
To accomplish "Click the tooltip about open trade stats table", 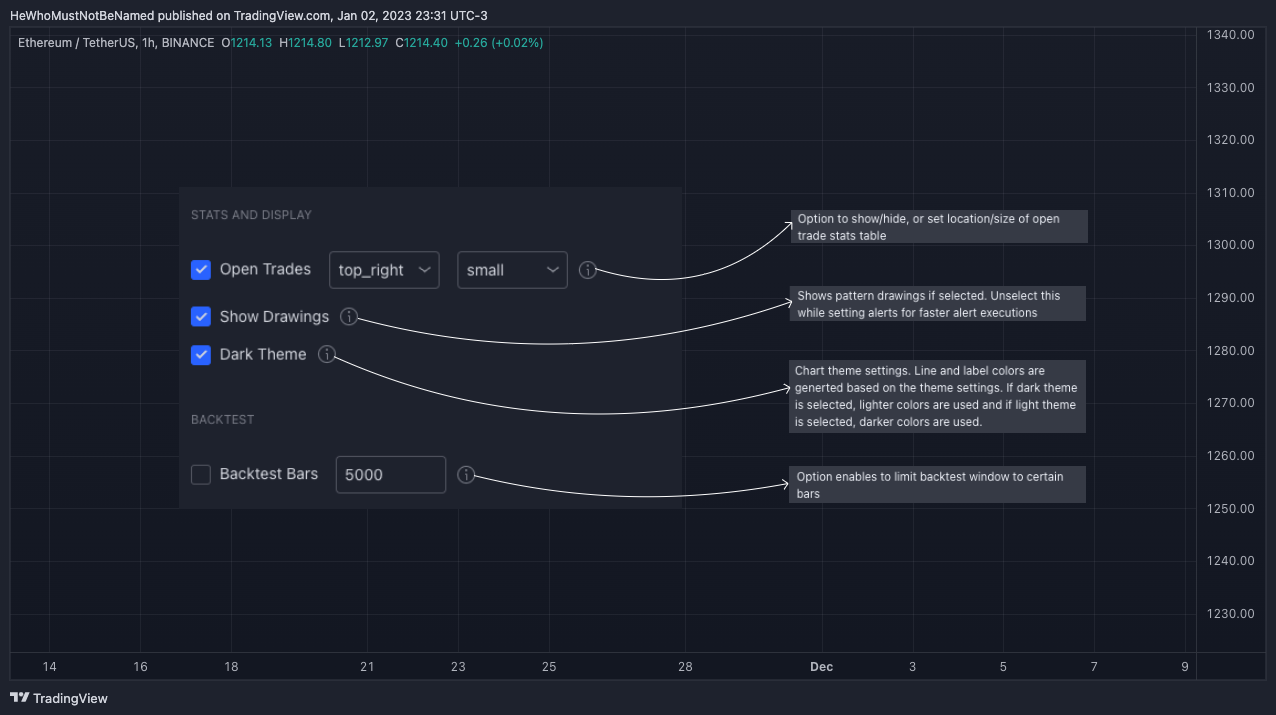I will pyautogui.click(x=938, y=227).
